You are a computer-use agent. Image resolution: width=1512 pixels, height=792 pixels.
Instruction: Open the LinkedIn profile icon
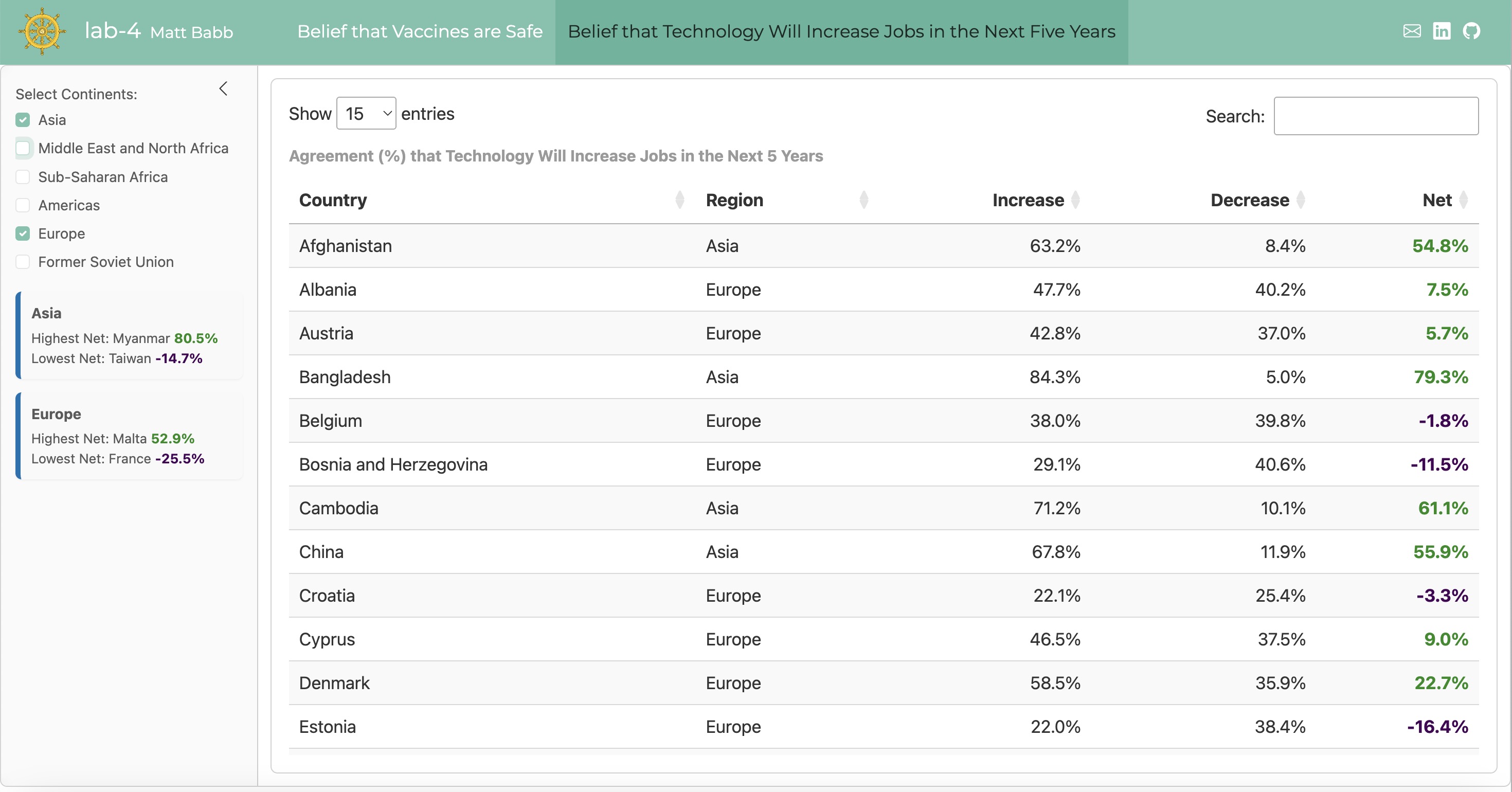coord(1442,31)
